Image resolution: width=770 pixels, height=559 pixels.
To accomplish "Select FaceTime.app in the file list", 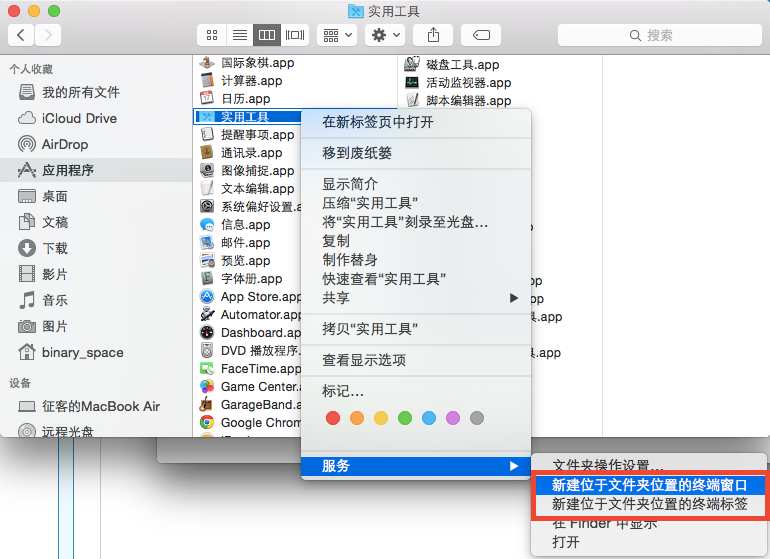I will (x=248, y=369).
